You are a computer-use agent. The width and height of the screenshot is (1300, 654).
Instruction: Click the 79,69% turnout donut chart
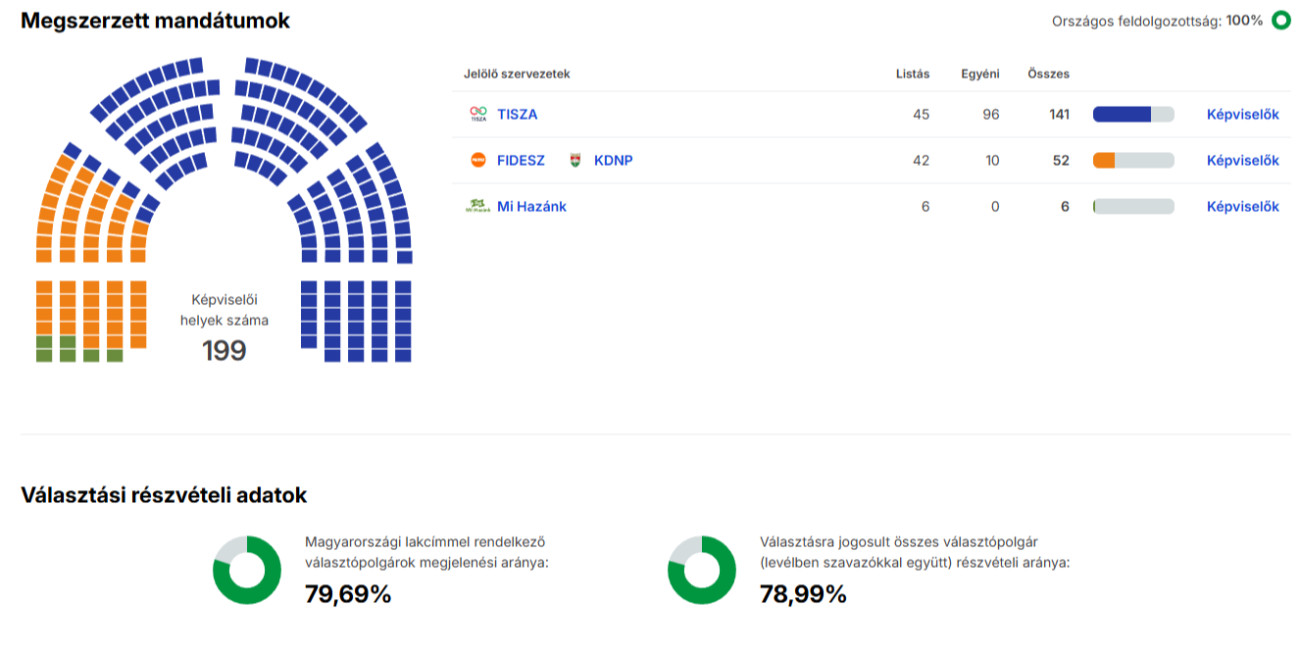point(247,570)
